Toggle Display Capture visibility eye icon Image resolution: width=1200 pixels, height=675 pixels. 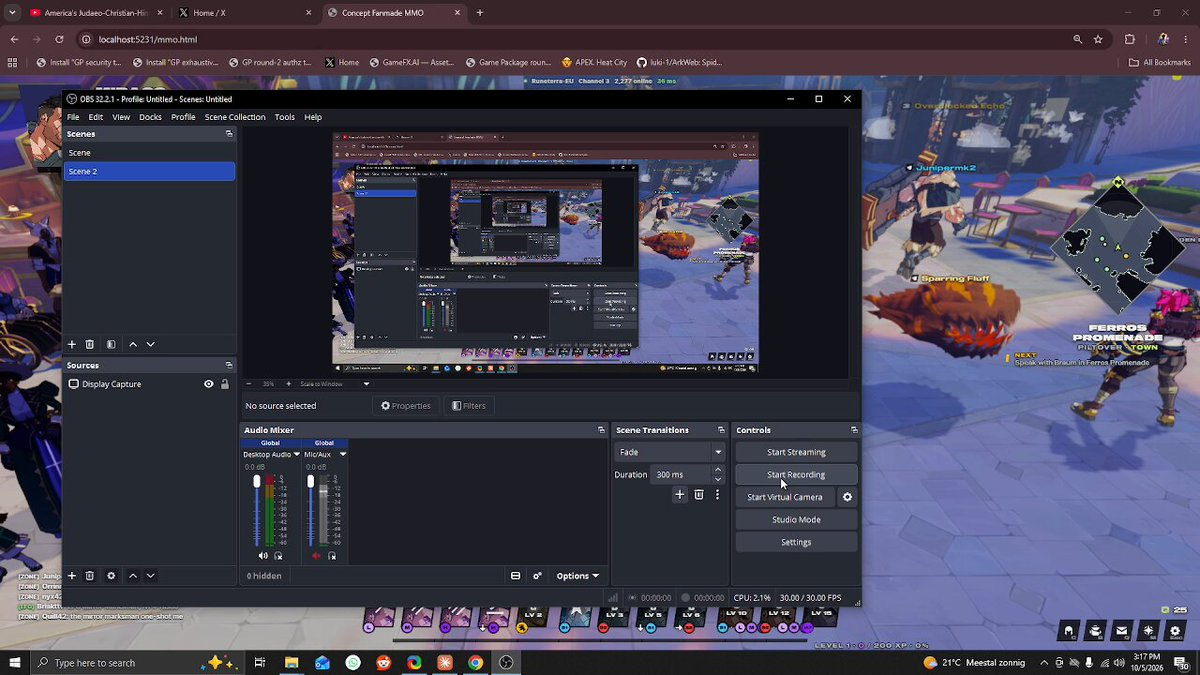(209, 384)
